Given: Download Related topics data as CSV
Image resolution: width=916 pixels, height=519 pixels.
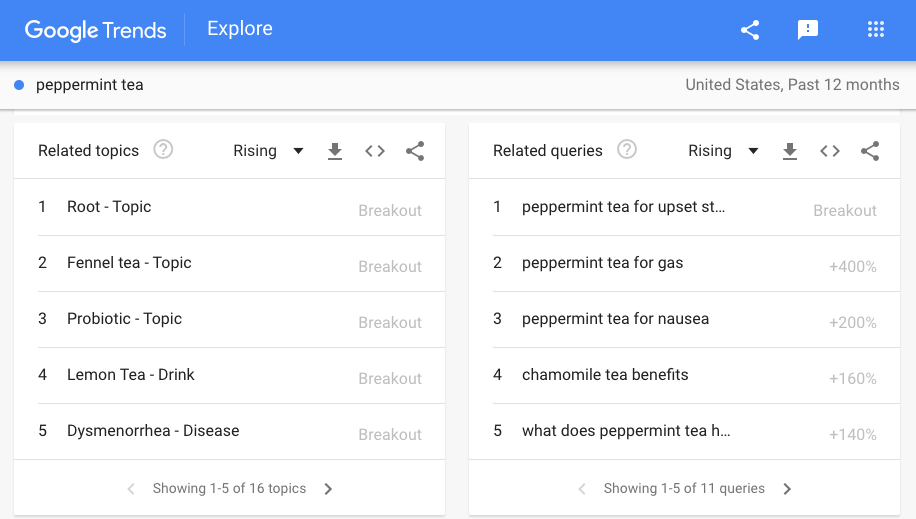Looking at the screenshot, I should coord(335,151).
